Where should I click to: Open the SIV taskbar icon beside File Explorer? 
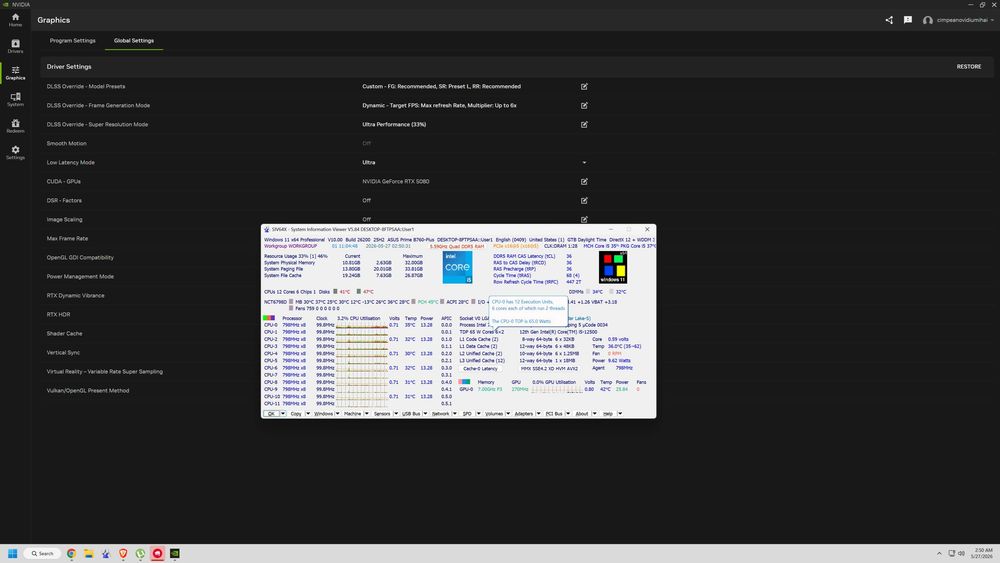[106, 553]
